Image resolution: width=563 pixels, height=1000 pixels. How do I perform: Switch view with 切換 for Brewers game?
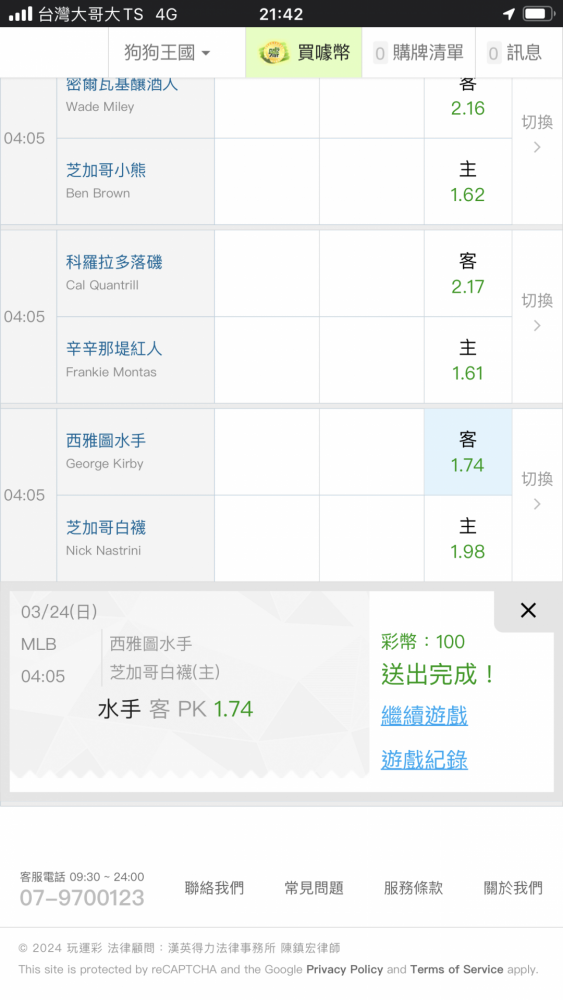(537, 133)
